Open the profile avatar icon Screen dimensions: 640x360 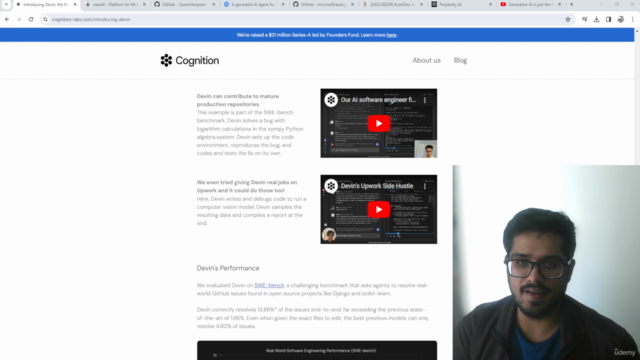click(620, 19)
